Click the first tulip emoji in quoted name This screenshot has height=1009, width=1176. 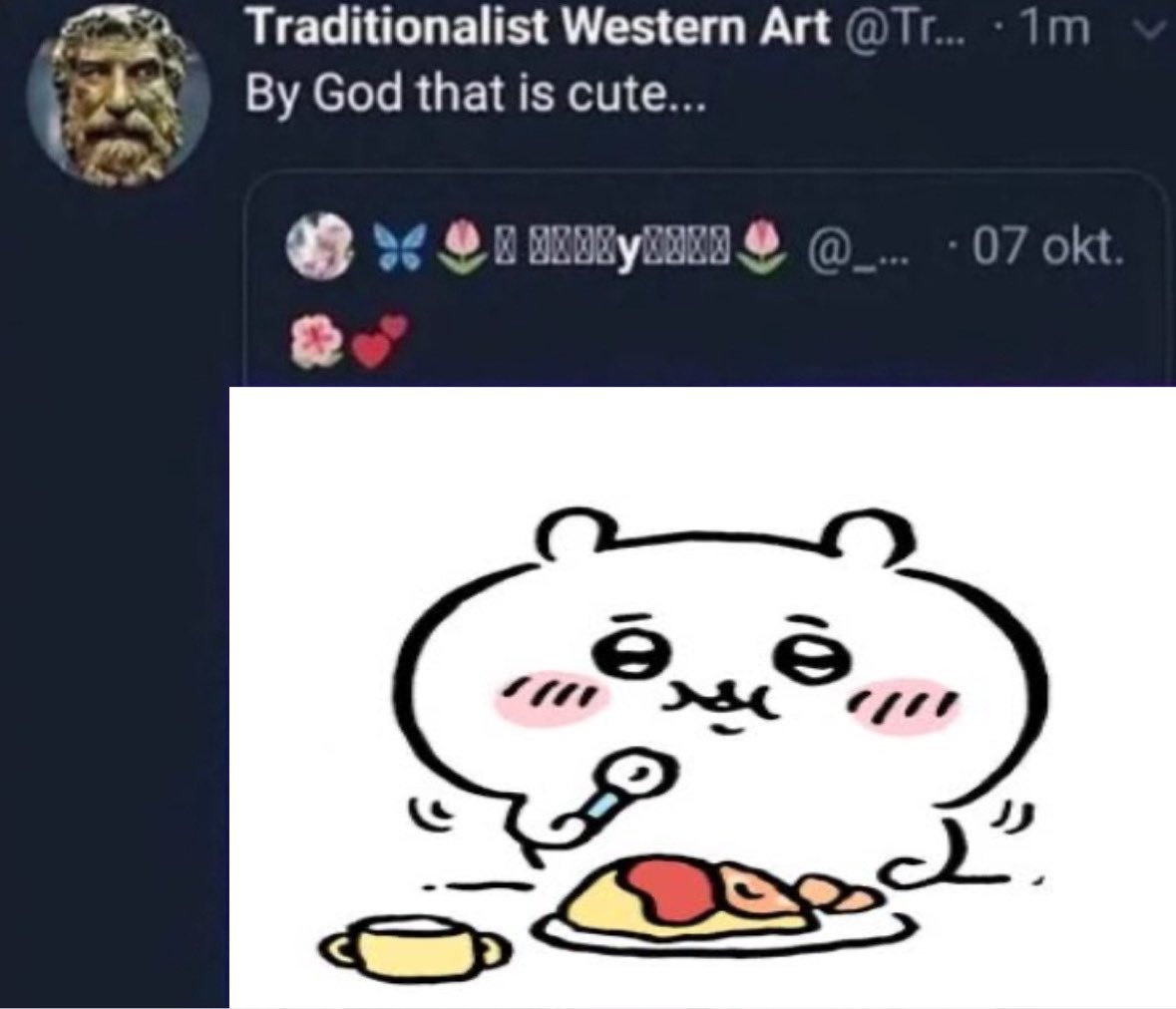tap(462, 246)
